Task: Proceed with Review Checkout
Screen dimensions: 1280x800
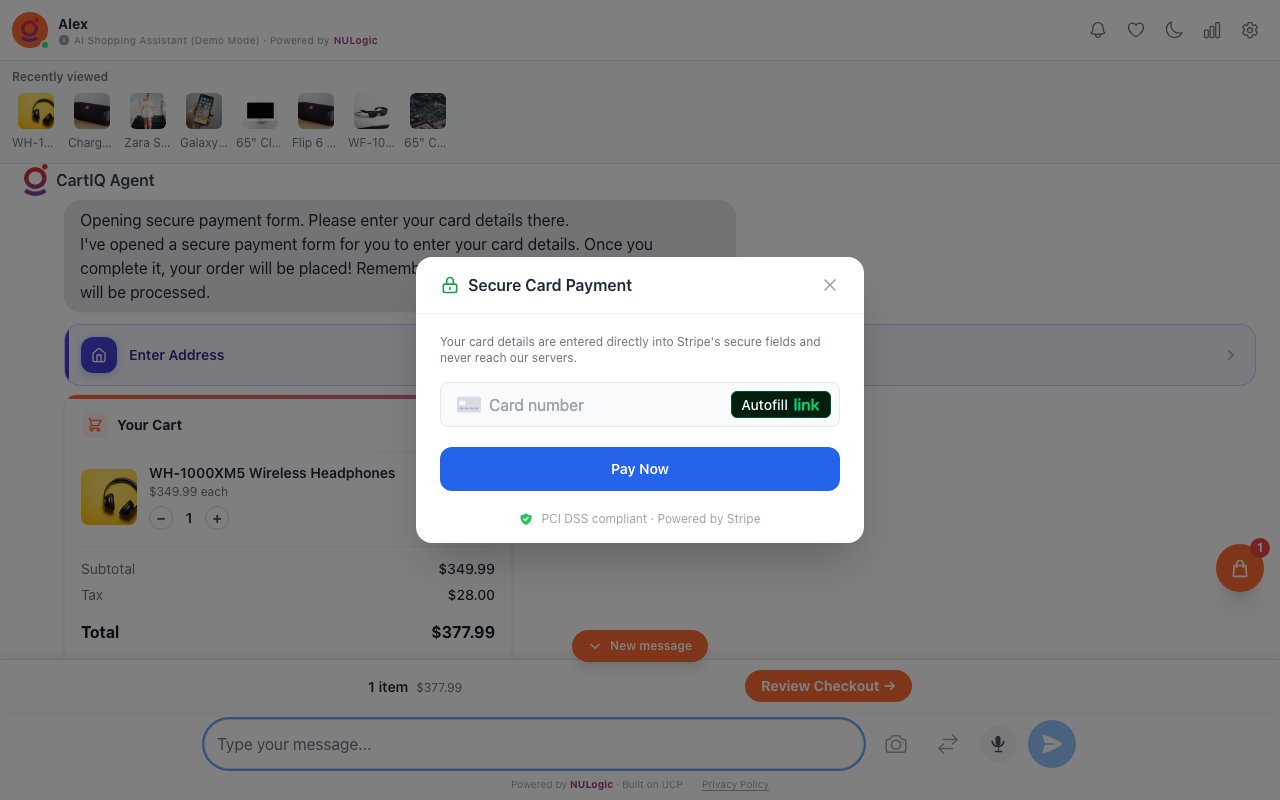Action: [828, 686]
